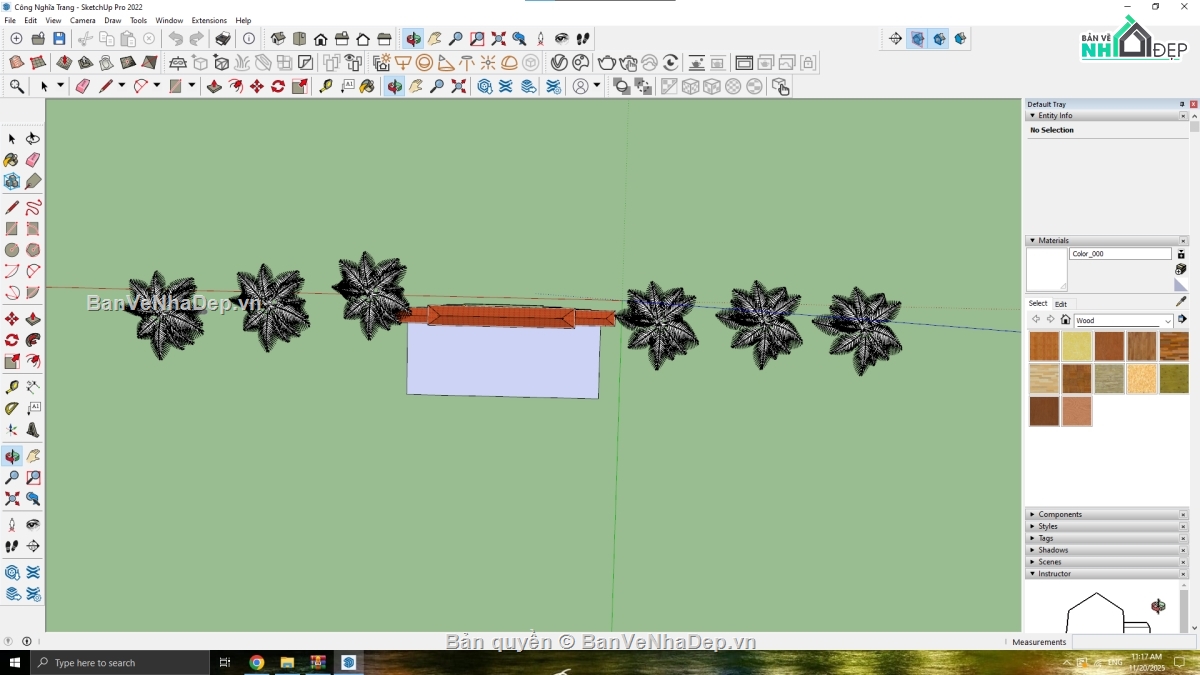Choose the Circle tool in the left toolbar
The width and height of the screenshot is (1200, 675).
point(11,250)
